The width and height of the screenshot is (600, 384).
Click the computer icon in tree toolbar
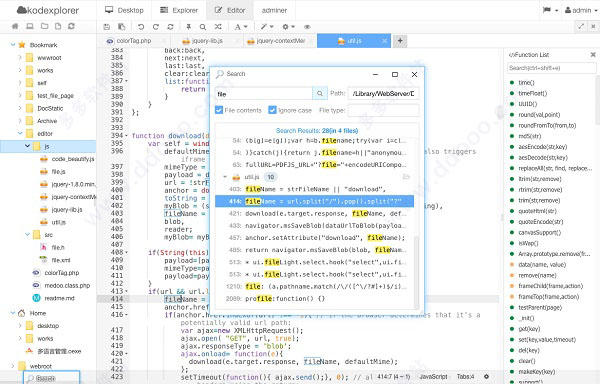click(x=29, y=26)
